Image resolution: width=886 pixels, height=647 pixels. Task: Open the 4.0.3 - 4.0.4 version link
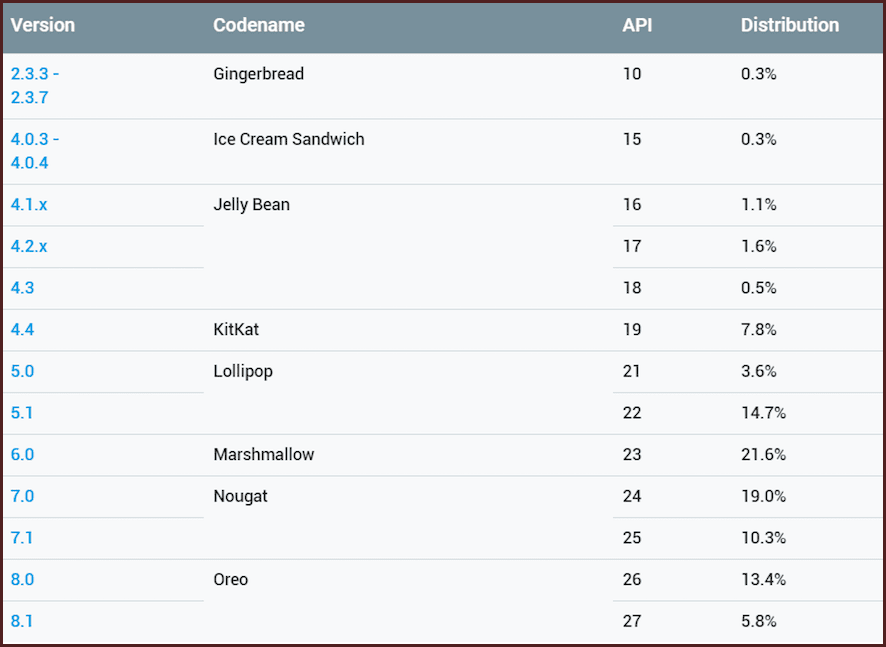tap(35, 150)
